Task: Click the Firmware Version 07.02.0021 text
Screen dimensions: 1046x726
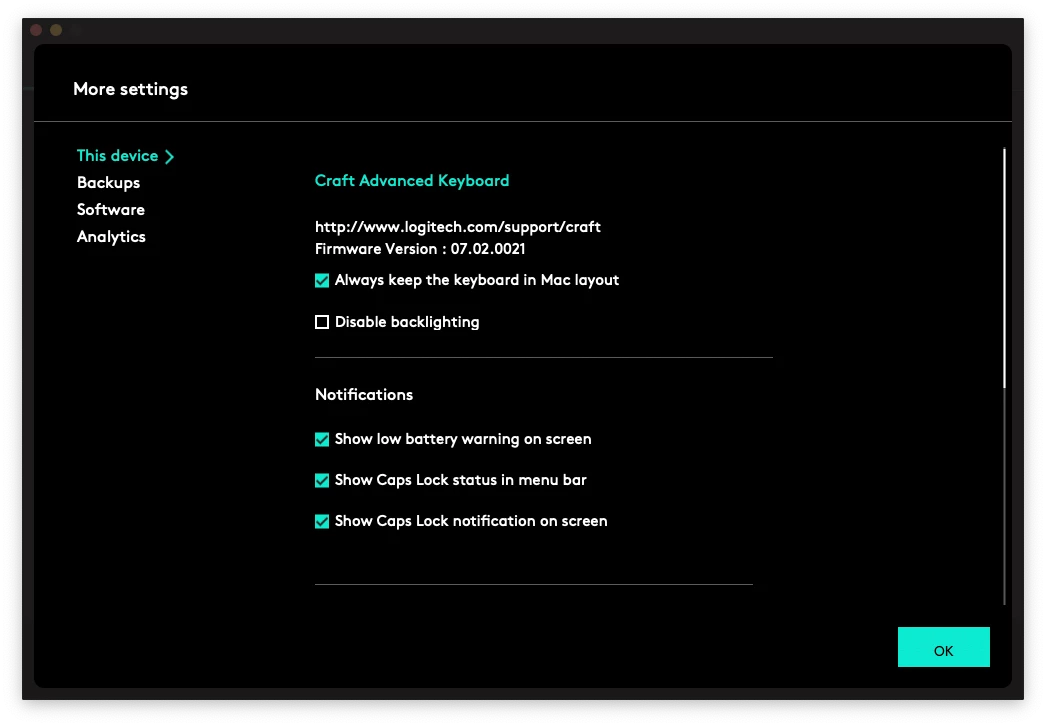Action: [420, 249]
